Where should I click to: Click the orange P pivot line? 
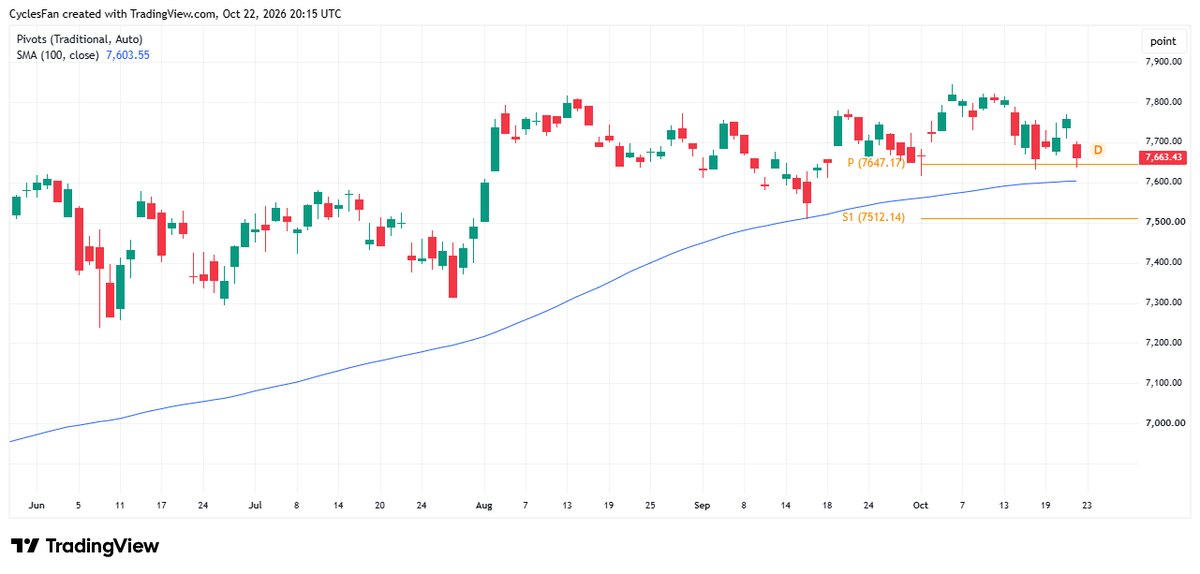coord(1028,164)
